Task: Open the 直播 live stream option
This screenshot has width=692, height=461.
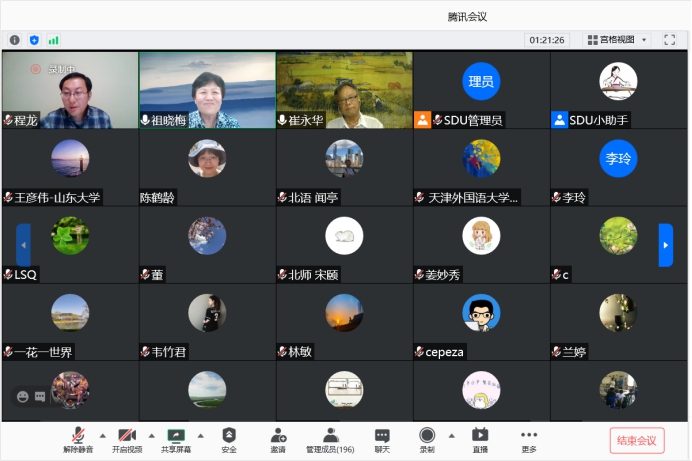Action: click(x=480, y=439)
